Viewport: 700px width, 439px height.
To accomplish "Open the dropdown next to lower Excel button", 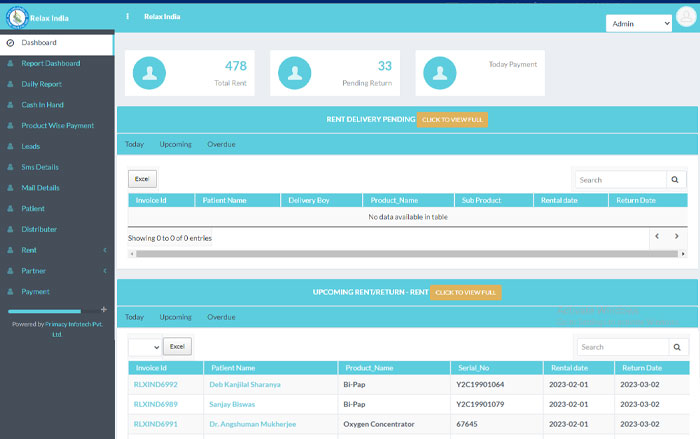I will (145, 347).
